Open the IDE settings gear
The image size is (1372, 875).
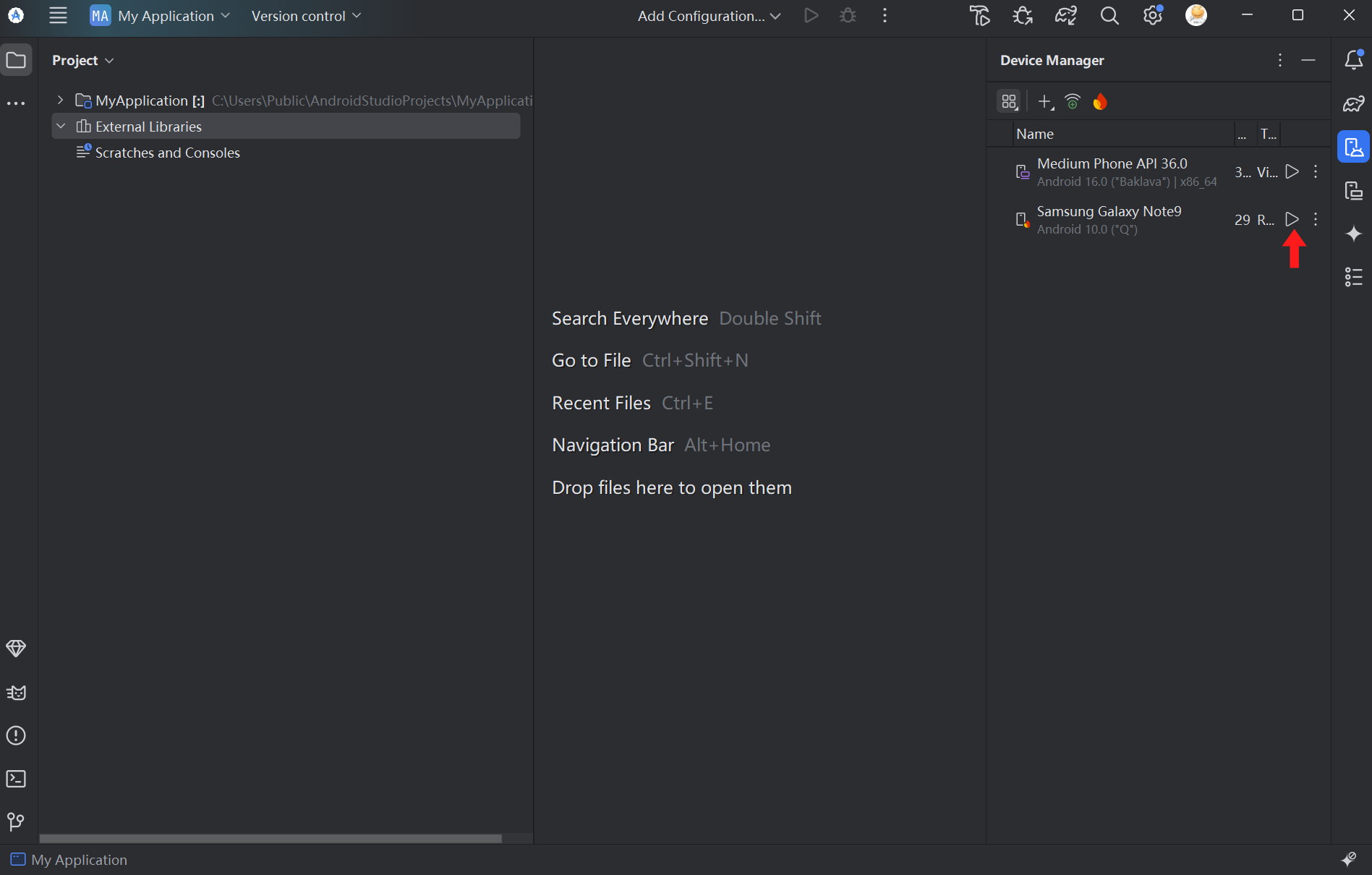pyautogui.click(x=1152, y=16)
